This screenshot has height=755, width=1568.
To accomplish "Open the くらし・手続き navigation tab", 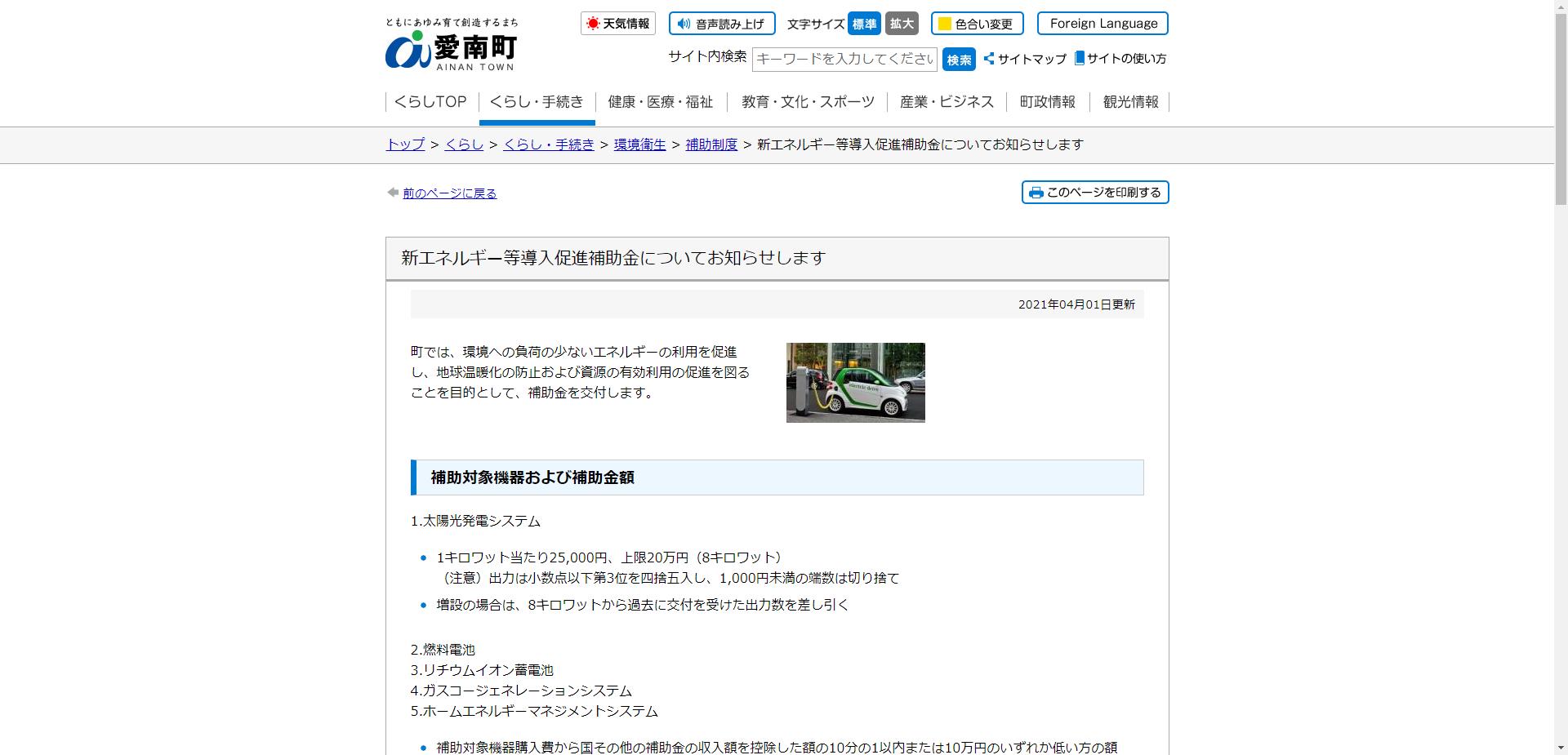I will point(537,101).
